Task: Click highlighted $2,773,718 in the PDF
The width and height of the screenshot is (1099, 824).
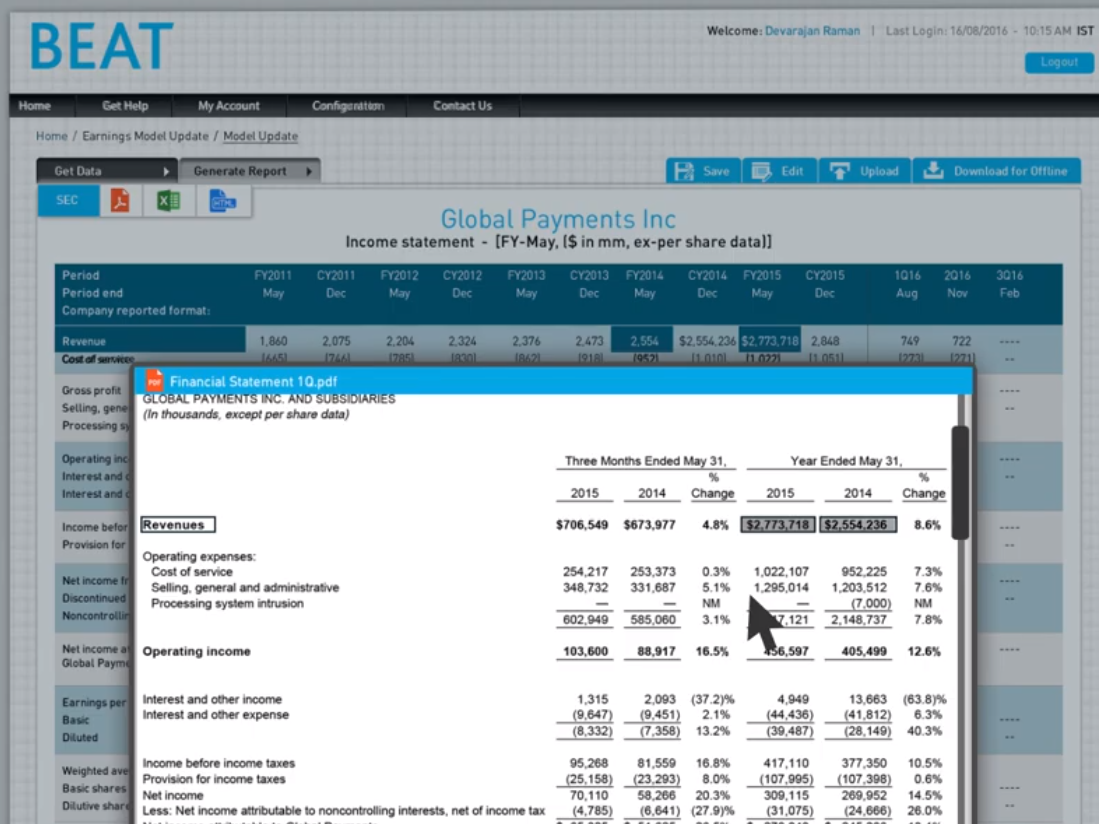Action: pos(778,525)
